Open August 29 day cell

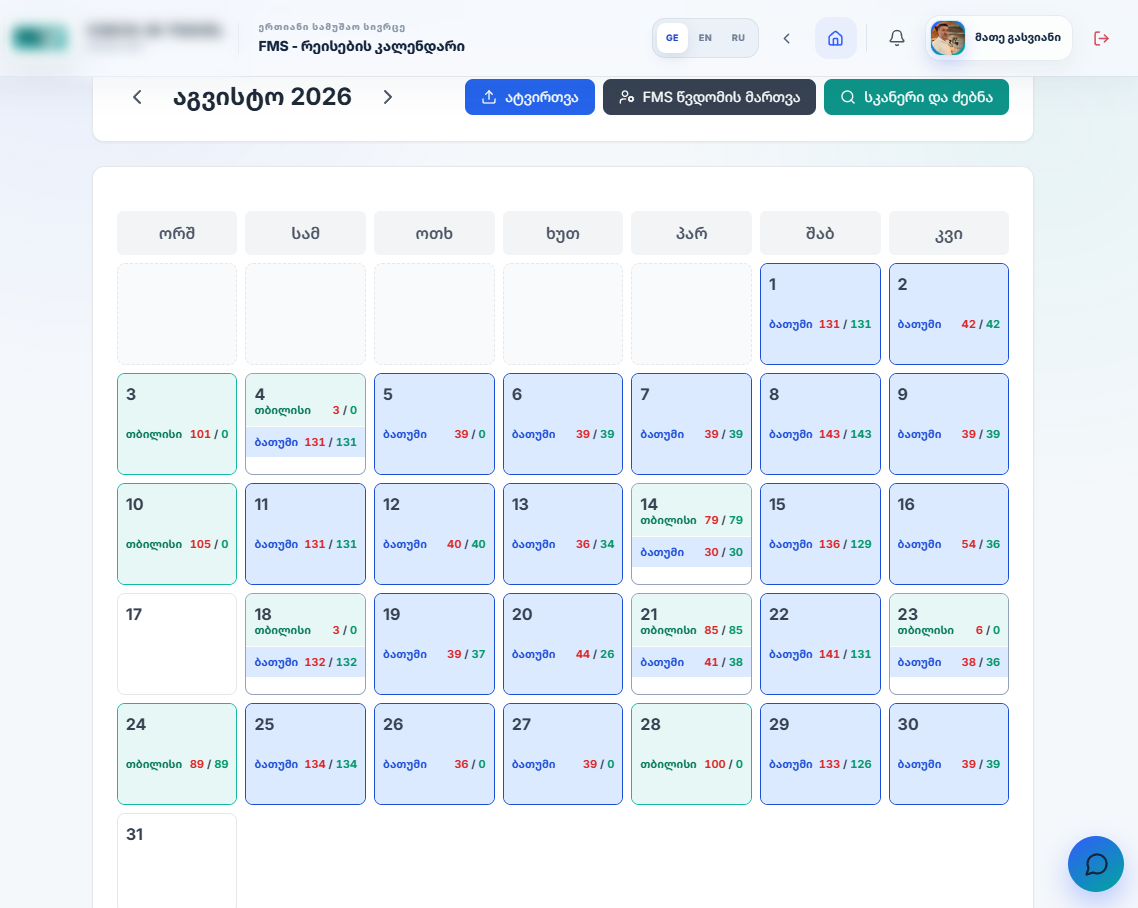click(820, 754)
